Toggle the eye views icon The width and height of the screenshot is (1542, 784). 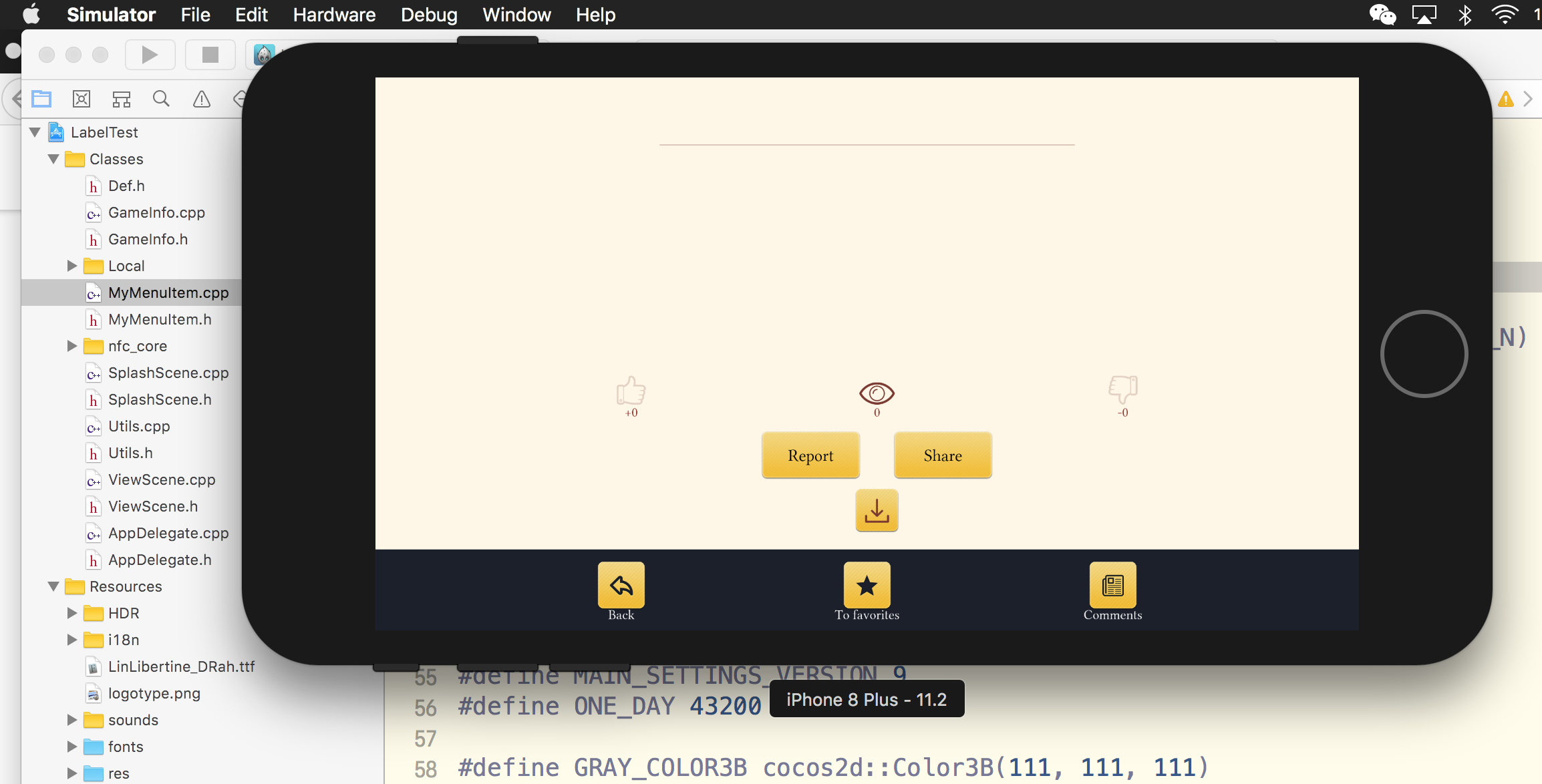tap(877, 393)
